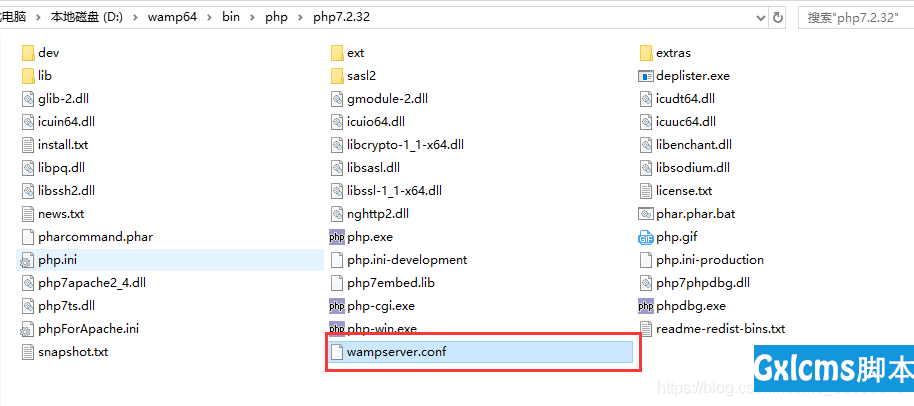Go to the bin breadcrumb
Viewport: 914px width, 406px height.
231,17
